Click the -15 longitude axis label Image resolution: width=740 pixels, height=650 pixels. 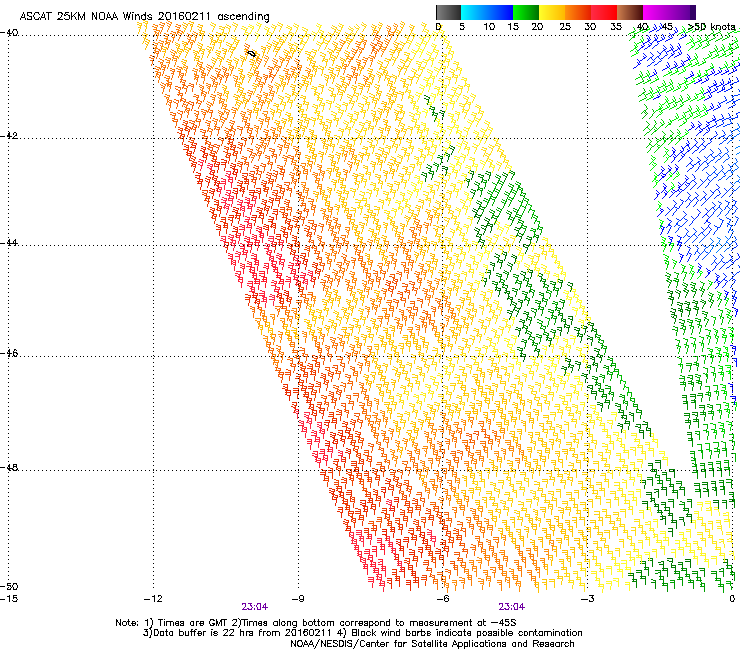tap(9, 599)
